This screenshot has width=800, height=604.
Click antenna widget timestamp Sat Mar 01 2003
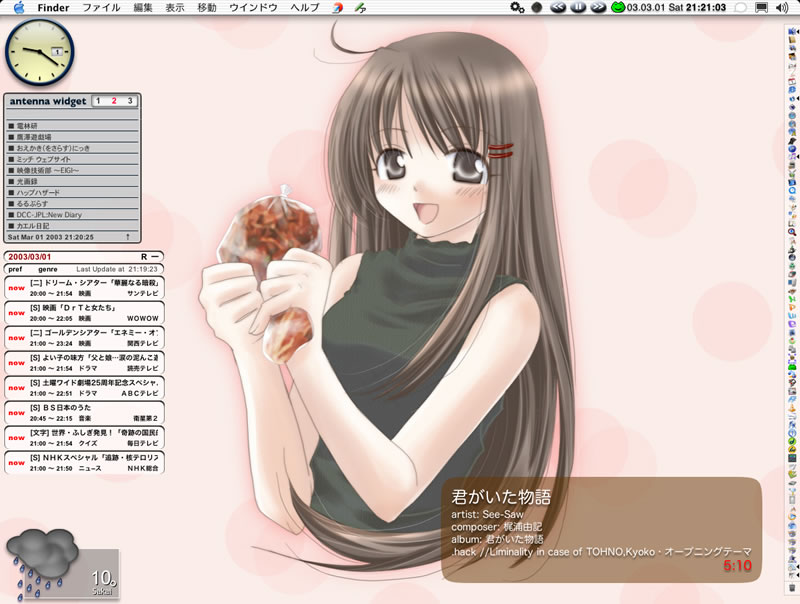click(51, 237)
